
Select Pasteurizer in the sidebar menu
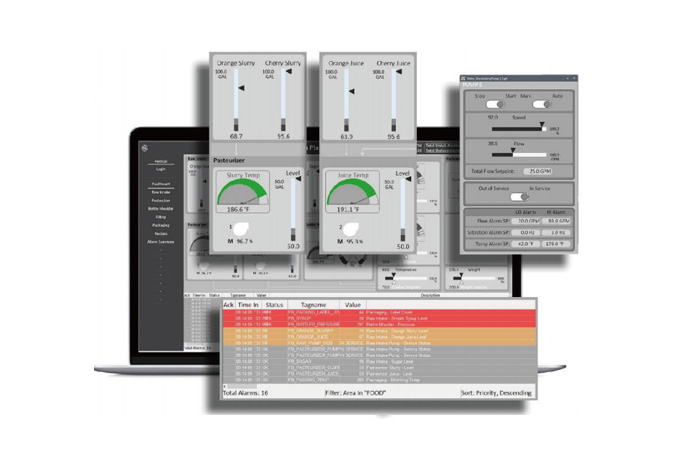tap(160, 199)
